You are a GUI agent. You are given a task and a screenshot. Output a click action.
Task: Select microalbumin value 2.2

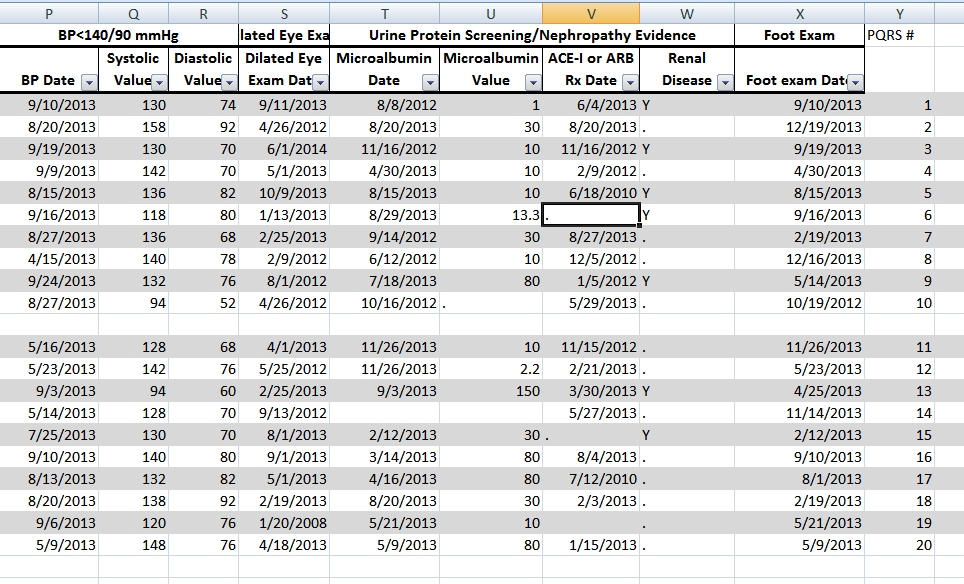click(x=491, y=369)
